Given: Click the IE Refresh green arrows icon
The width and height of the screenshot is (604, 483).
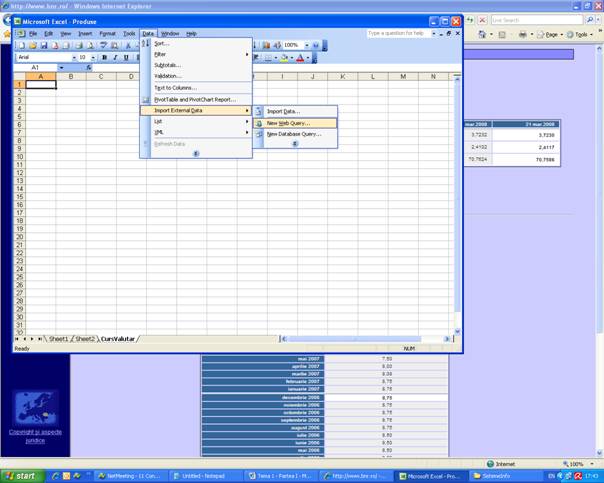Looking at the screenshot, I should point(470,20).
